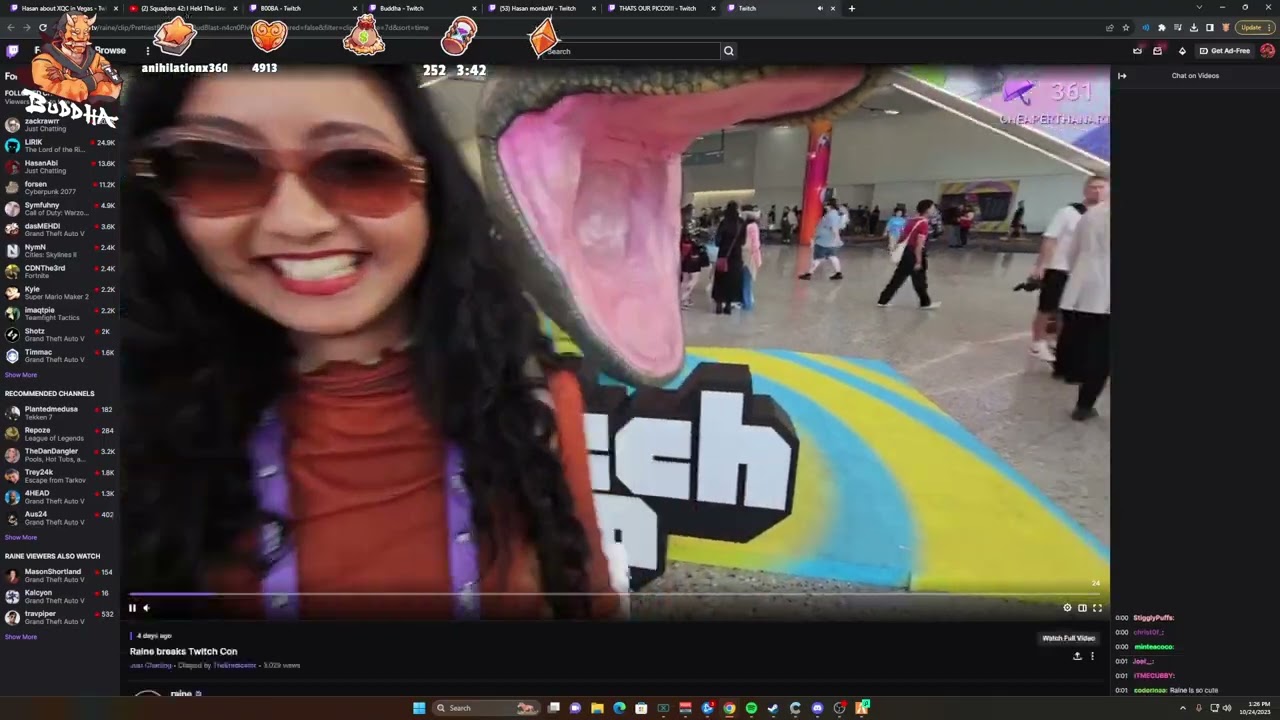
Task: Open dasMEHDI channel in sidebar
Action: click(x=60, y=230)
